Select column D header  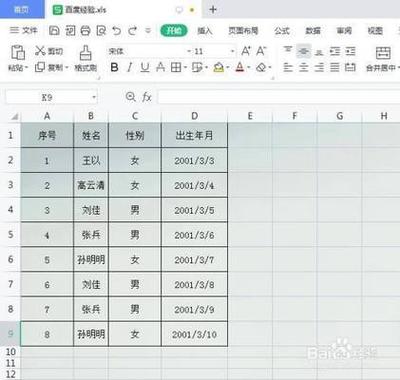[x=194, y=116]
